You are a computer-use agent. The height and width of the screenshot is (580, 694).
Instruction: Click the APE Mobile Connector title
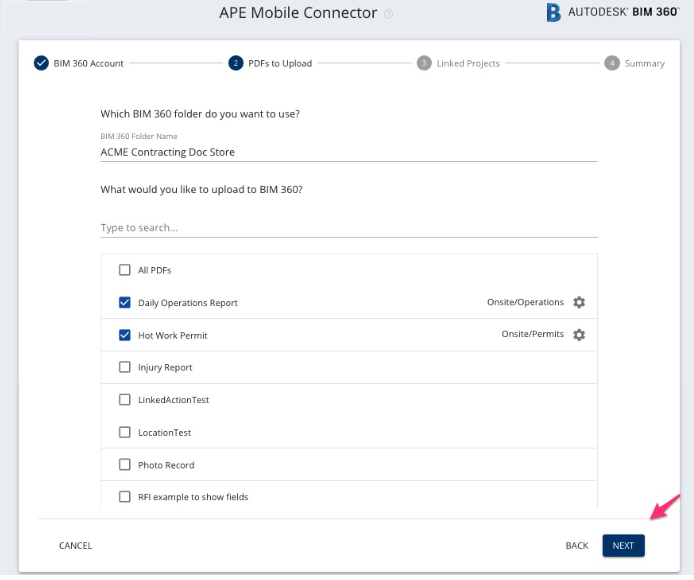click(x=298, y=13)
